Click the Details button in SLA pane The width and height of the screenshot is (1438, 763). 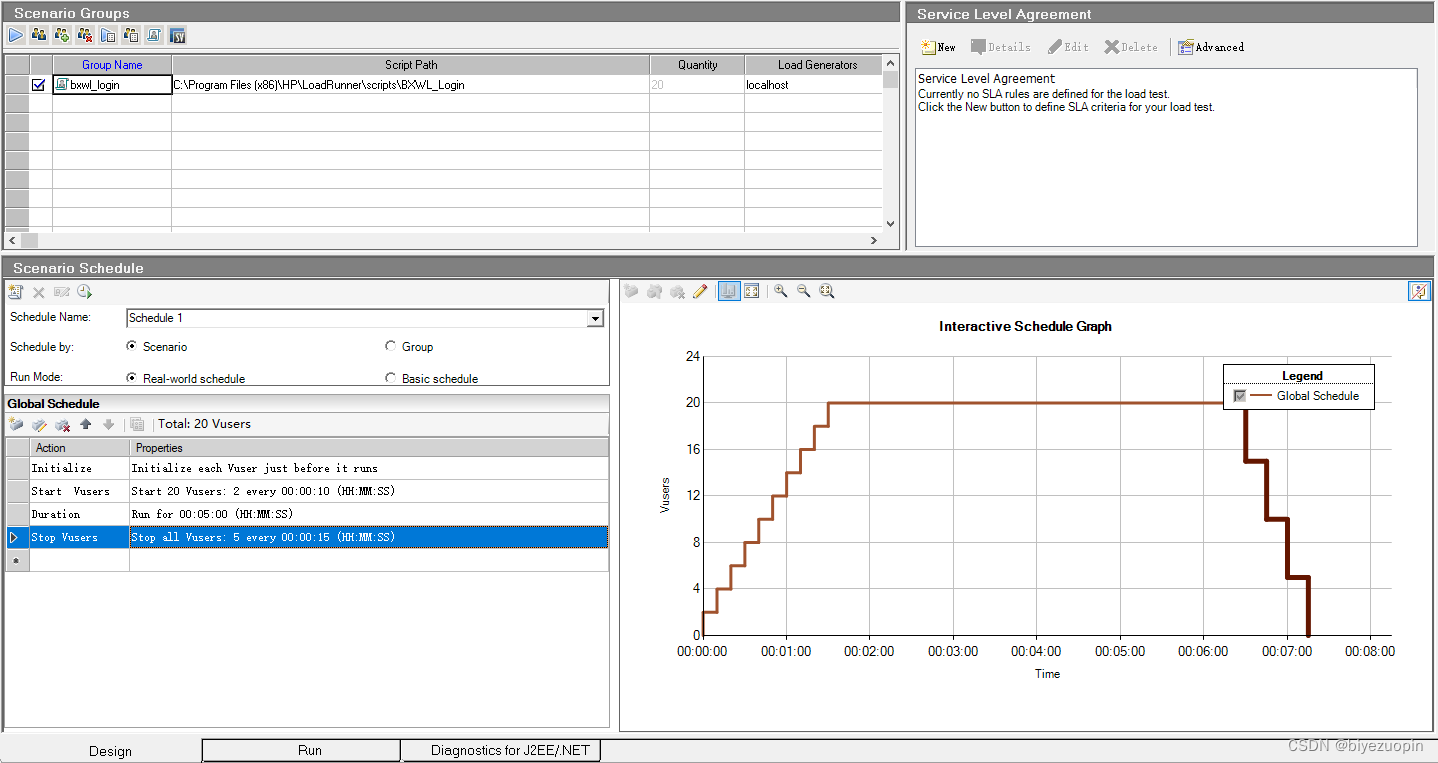(x=1001, y=47)
